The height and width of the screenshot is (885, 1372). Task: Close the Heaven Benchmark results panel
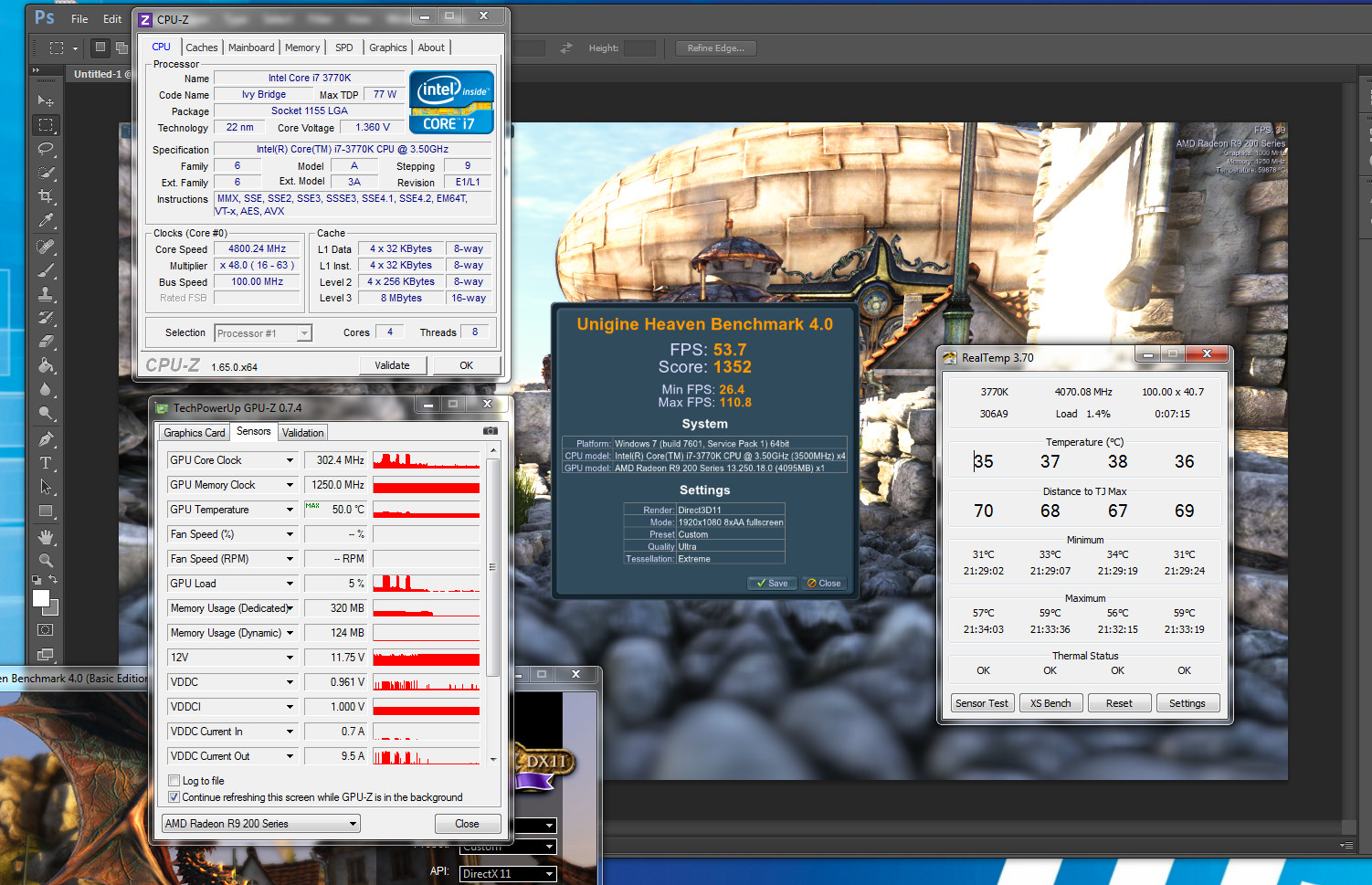pyautogui.click(x=824, y=584)
